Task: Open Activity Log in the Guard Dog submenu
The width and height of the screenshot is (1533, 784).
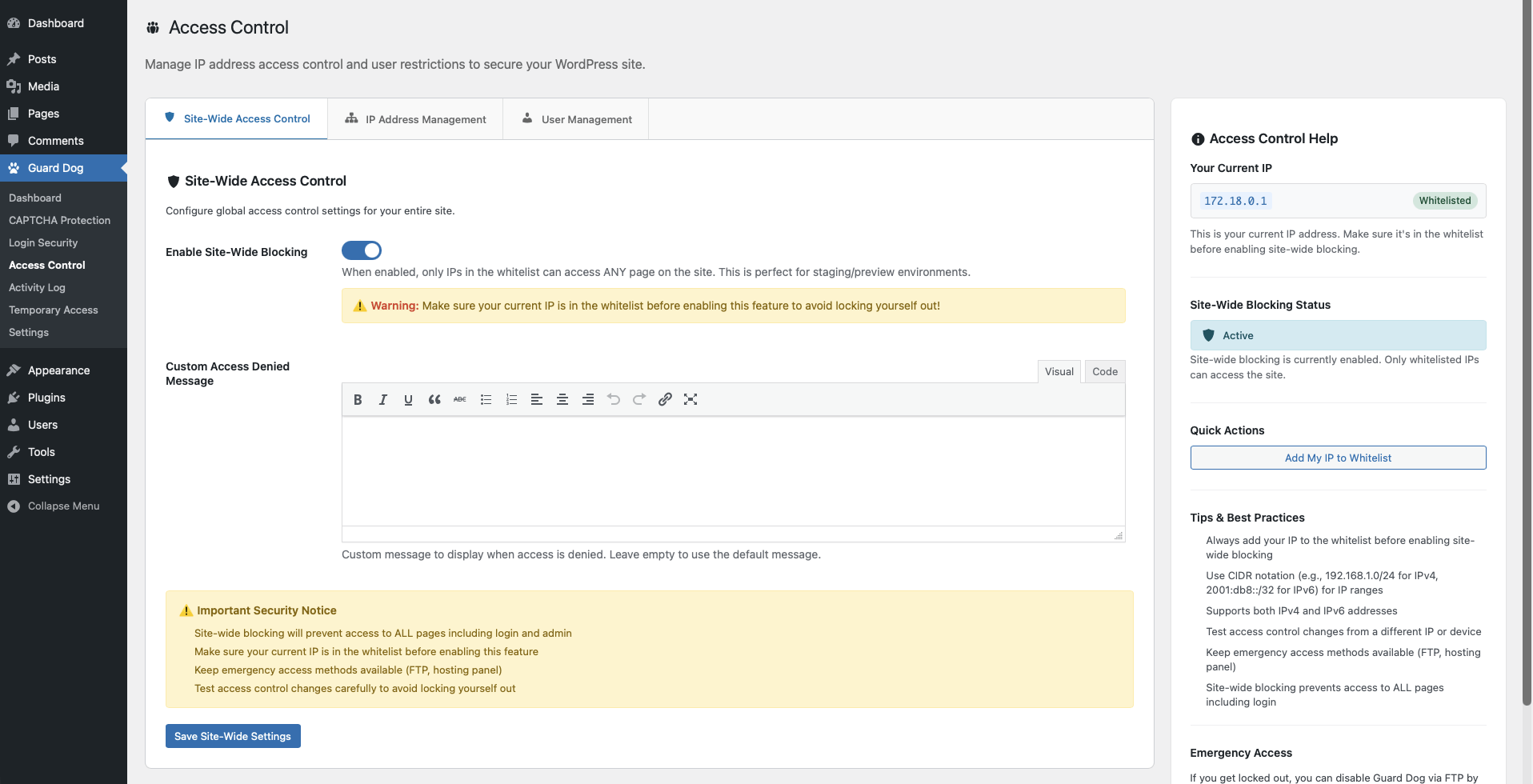Action: click(37, 287)
